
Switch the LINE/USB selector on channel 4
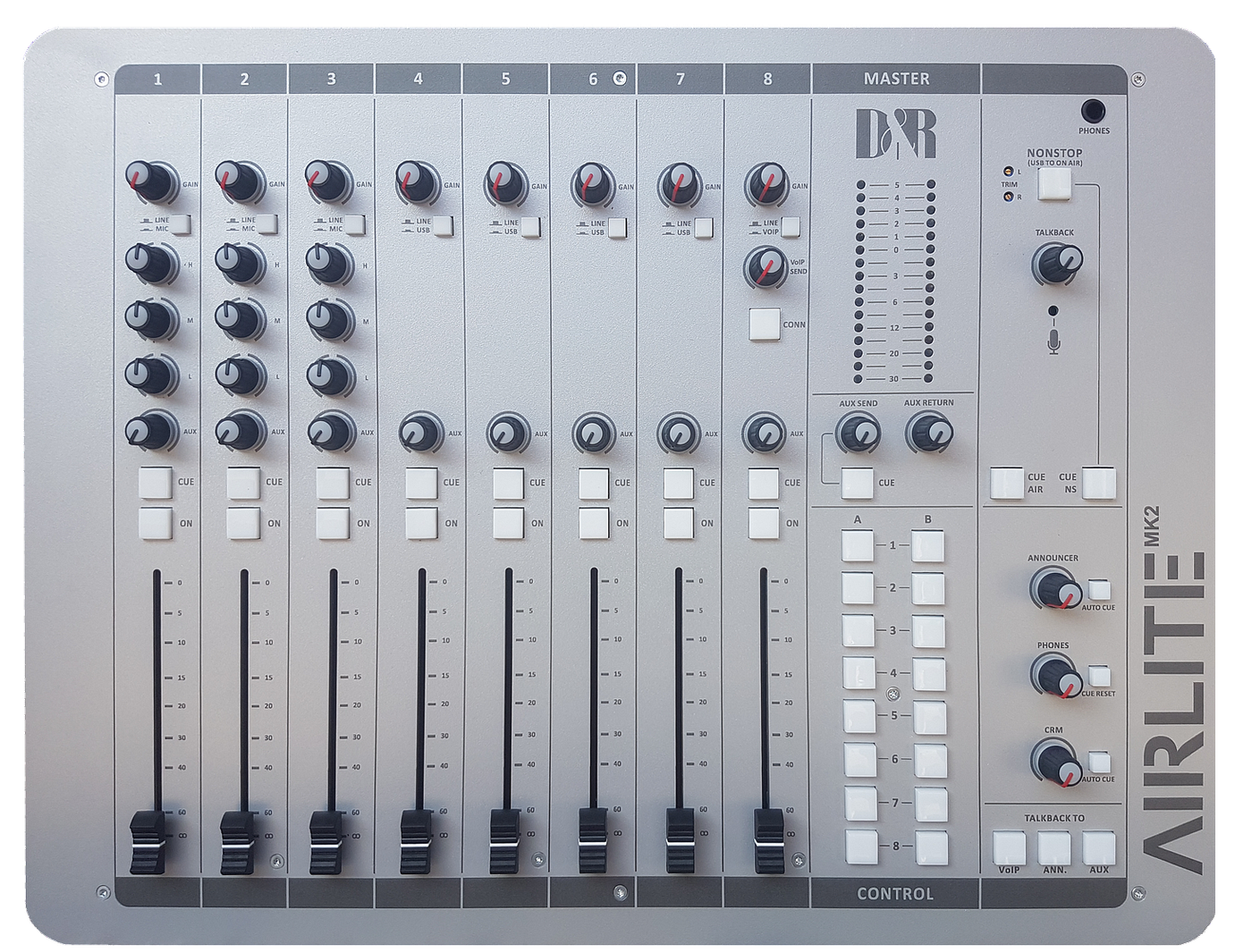444,225
